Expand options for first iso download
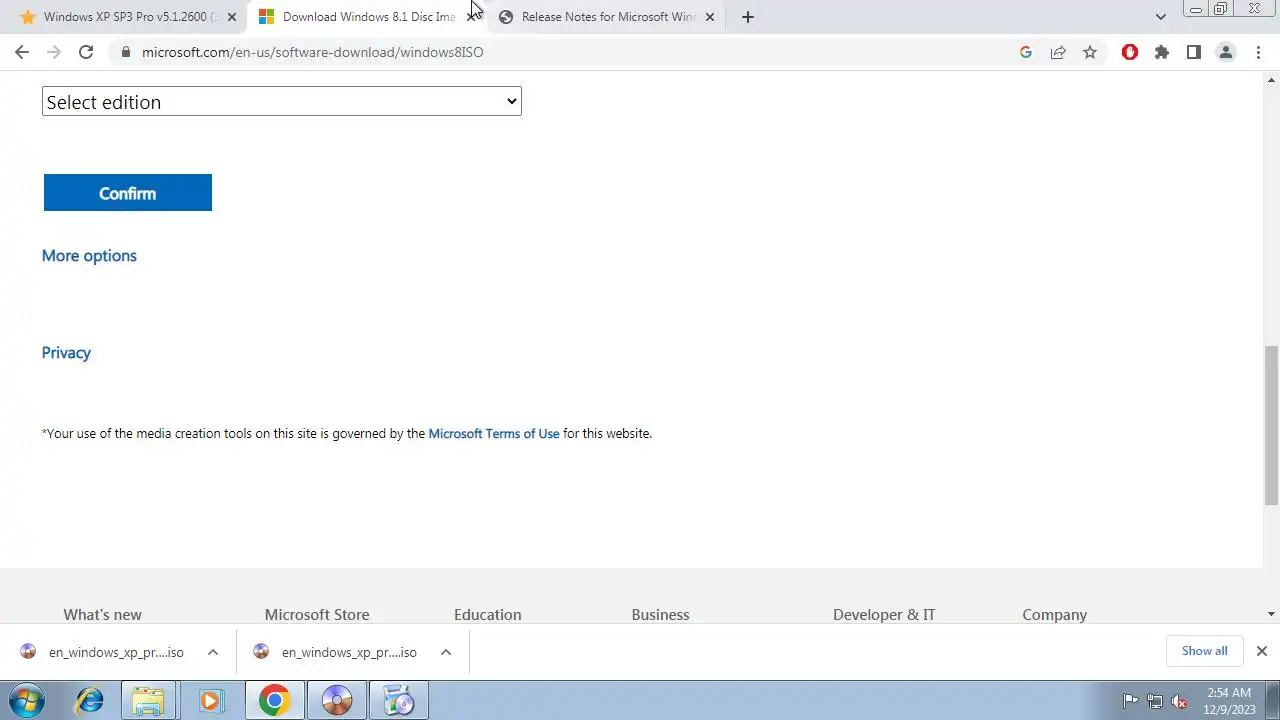This screenshot has height=720, width=1280. click(213, 652)
